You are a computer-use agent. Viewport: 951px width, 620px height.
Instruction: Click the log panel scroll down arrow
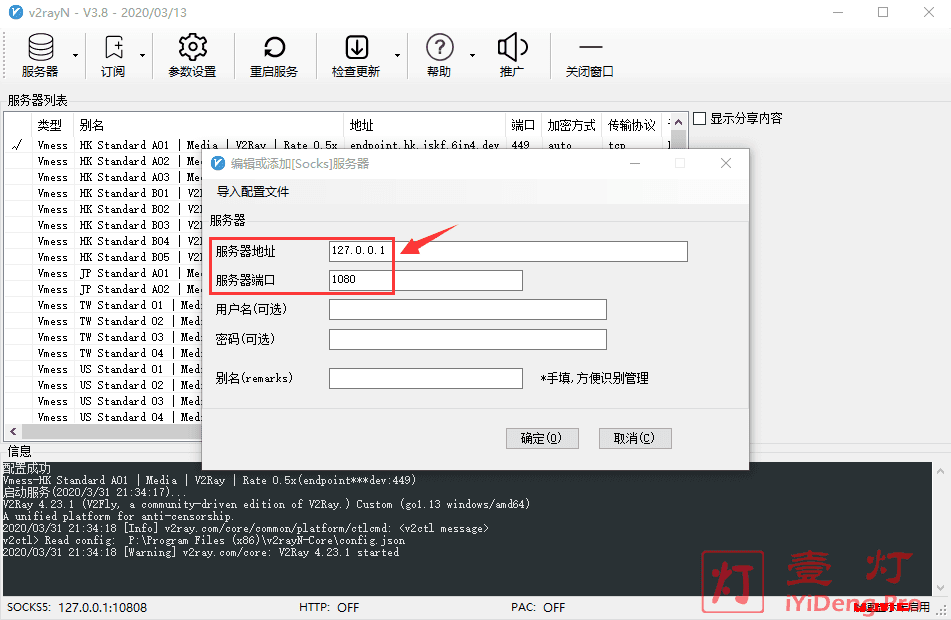coord(940,588)
